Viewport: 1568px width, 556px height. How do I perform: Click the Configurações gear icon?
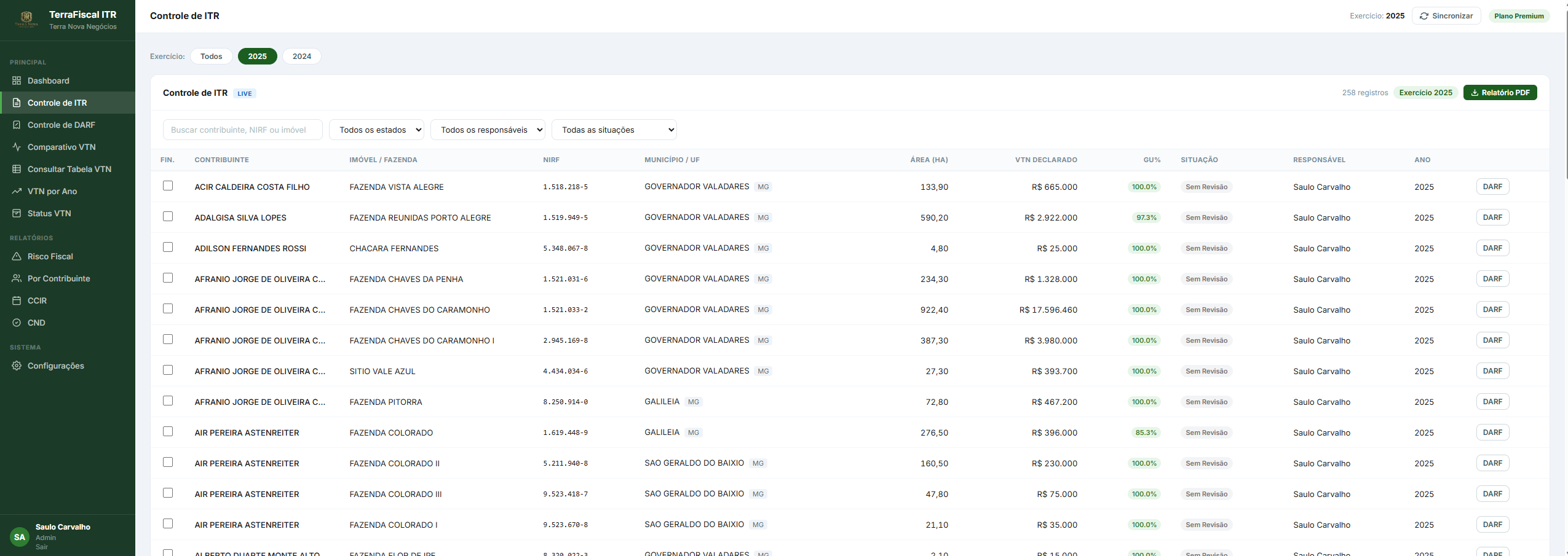pyautogui.click(x=17, y=366)
